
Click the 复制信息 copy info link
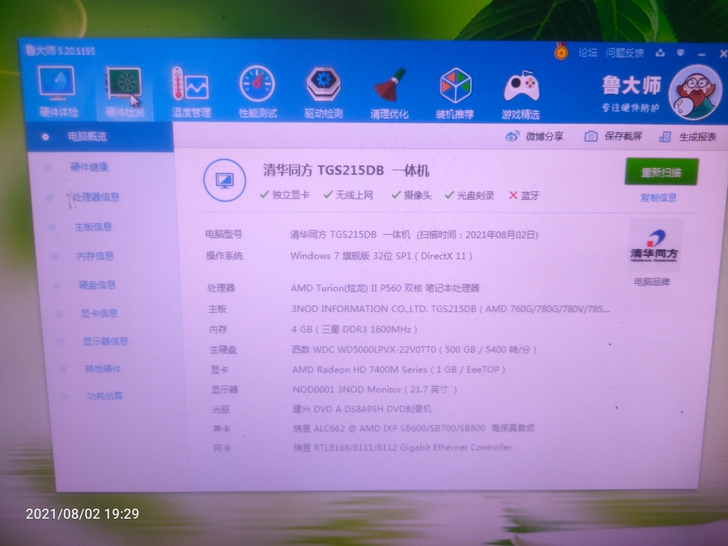[x=658, y=198]
